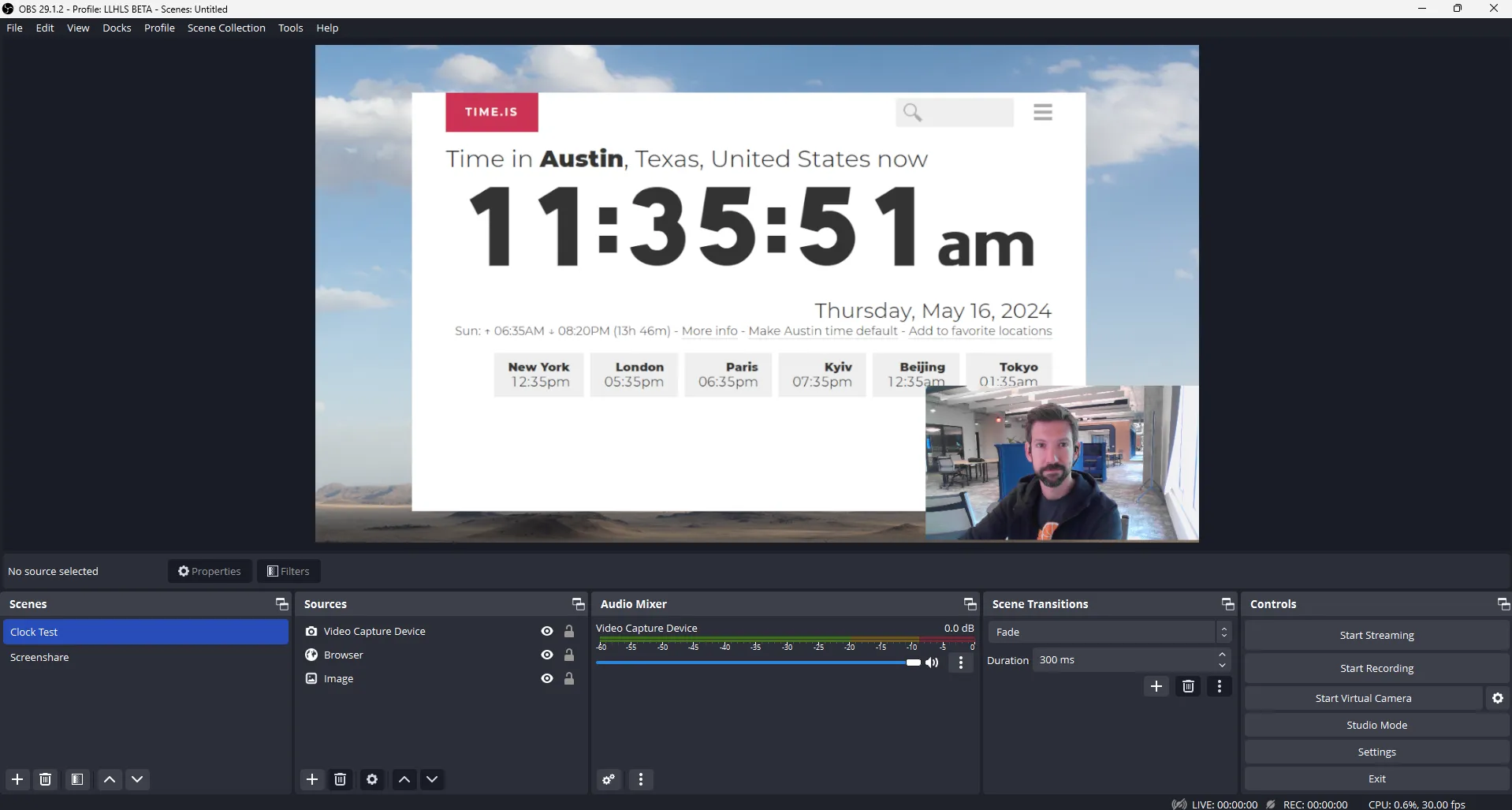Hide the Video Capture Device source

[x=547, y=631]
